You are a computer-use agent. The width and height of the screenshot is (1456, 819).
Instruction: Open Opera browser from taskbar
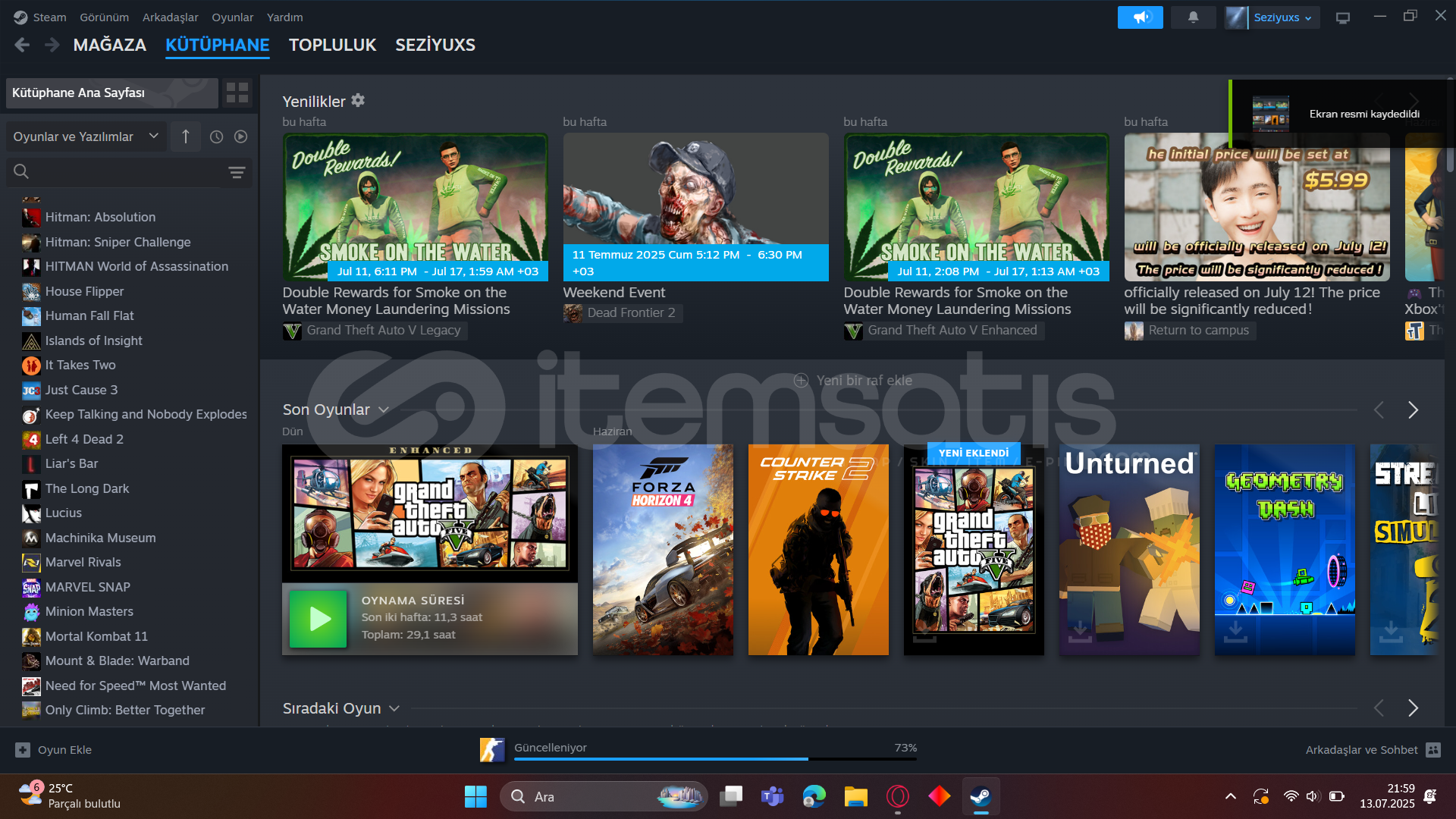897,796
